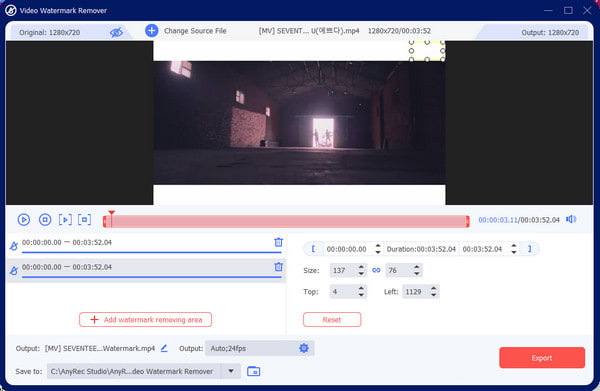Image resolution: width=600 pixels, height=391 pixels.
Task: Click the Original: 1280x720 label
Action: [50, 33]
